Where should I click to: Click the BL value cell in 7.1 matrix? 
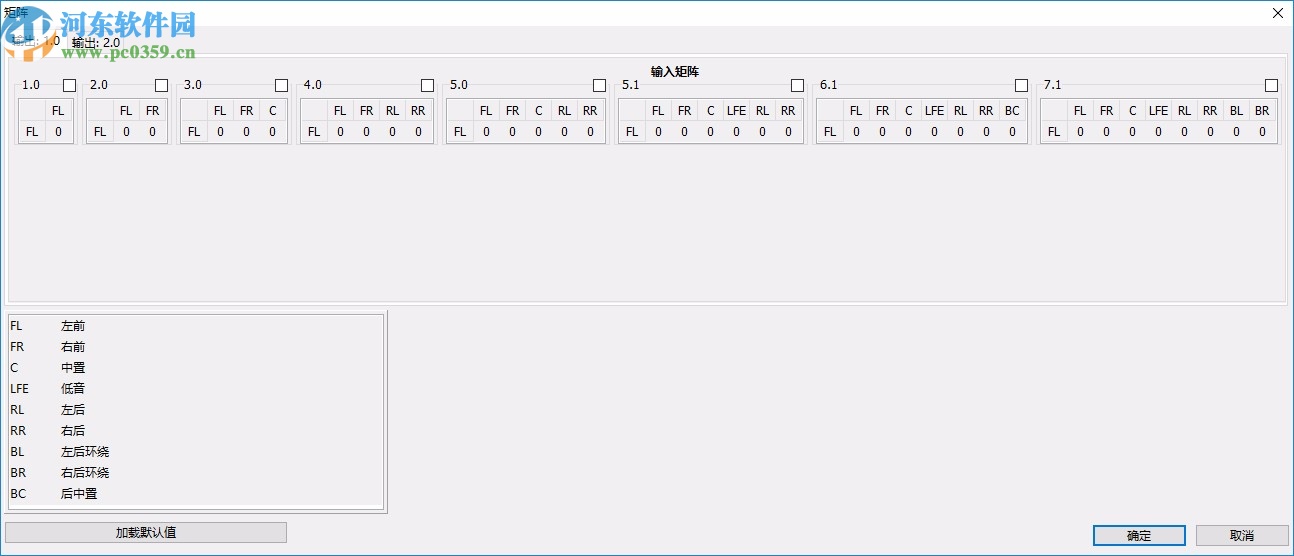click(x=1236, y=132)
